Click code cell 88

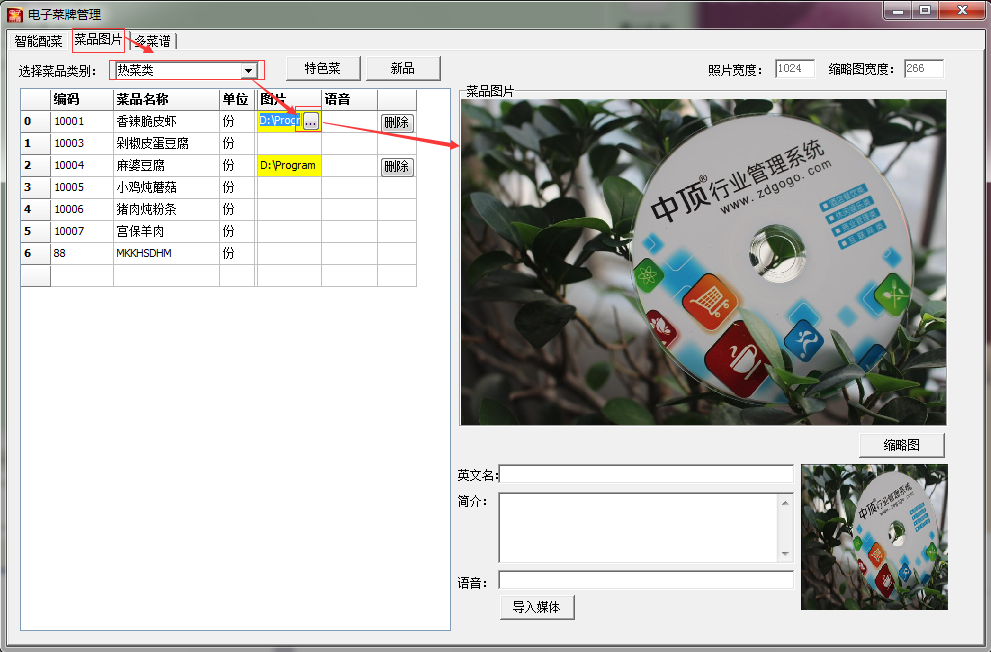[82, 253]
